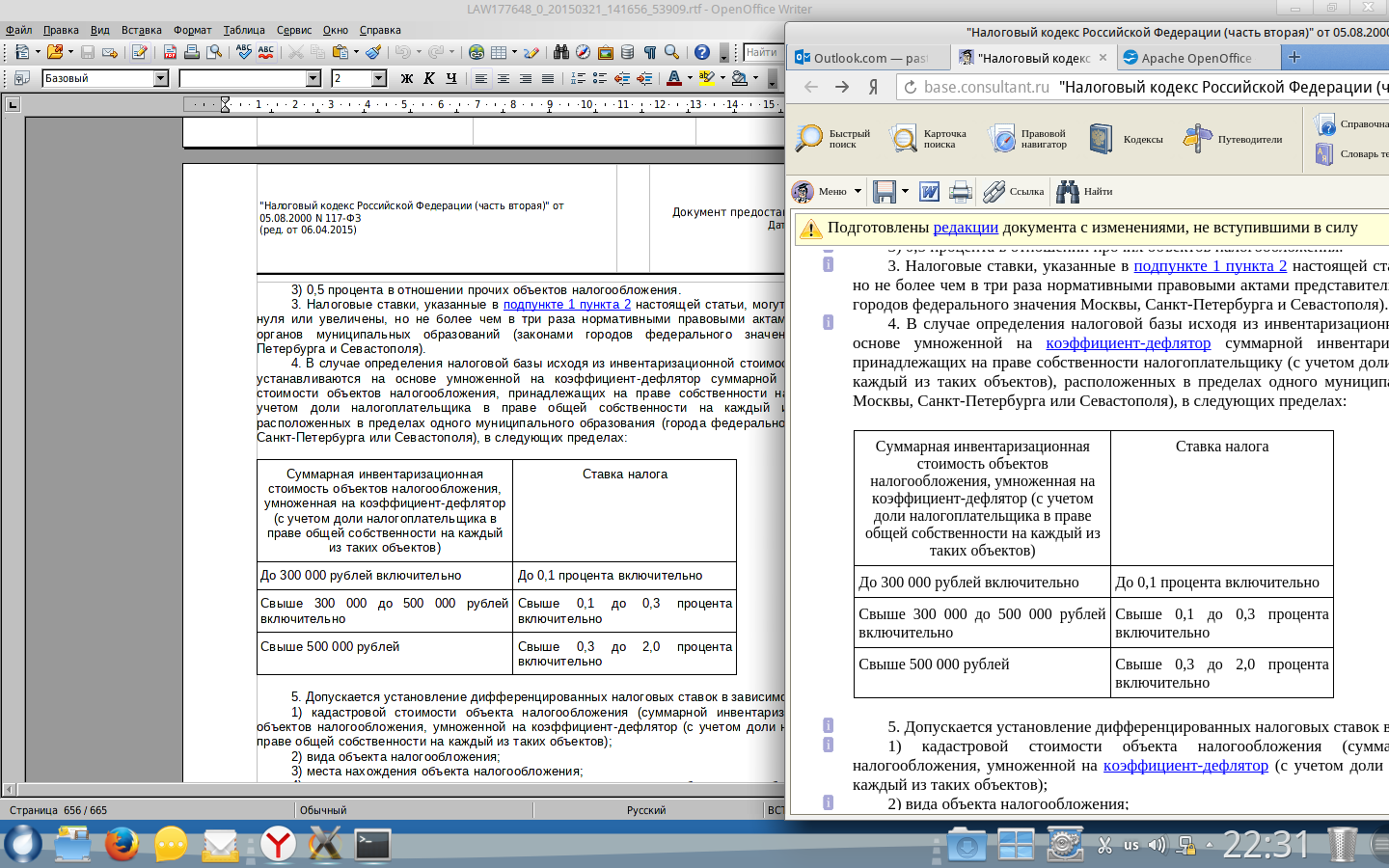Viewport: 1389px width, 868px height.
Task: Open Codes (Кодексы) section
Action: tap(1126, 139)
